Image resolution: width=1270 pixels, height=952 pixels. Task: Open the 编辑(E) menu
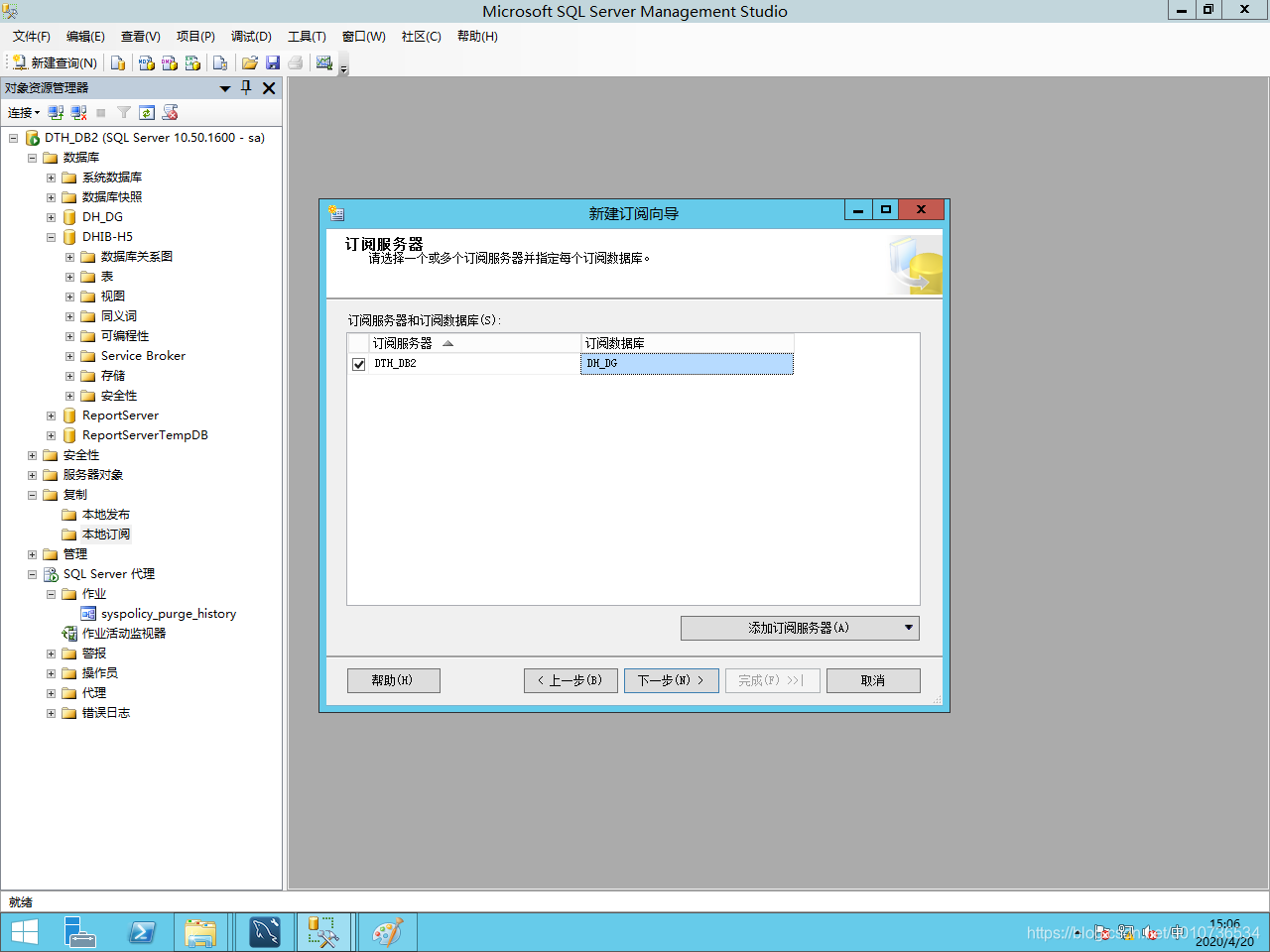coord(85,36)
